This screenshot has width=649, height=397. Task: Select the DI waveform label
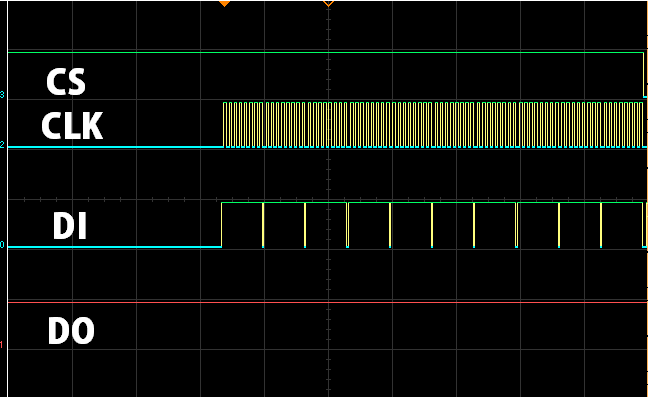point(70,226)
